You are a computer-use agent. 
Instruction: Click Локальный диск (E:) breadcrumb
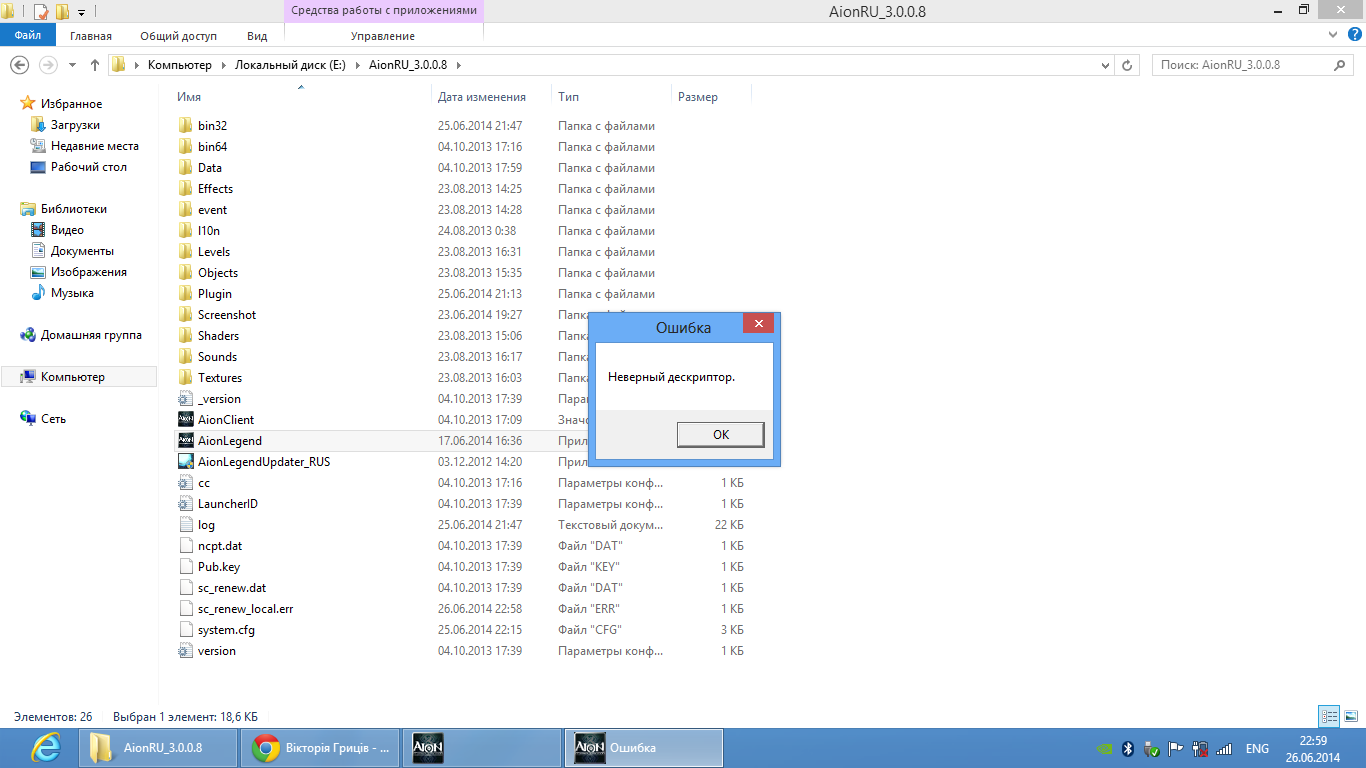pos(290,65)
